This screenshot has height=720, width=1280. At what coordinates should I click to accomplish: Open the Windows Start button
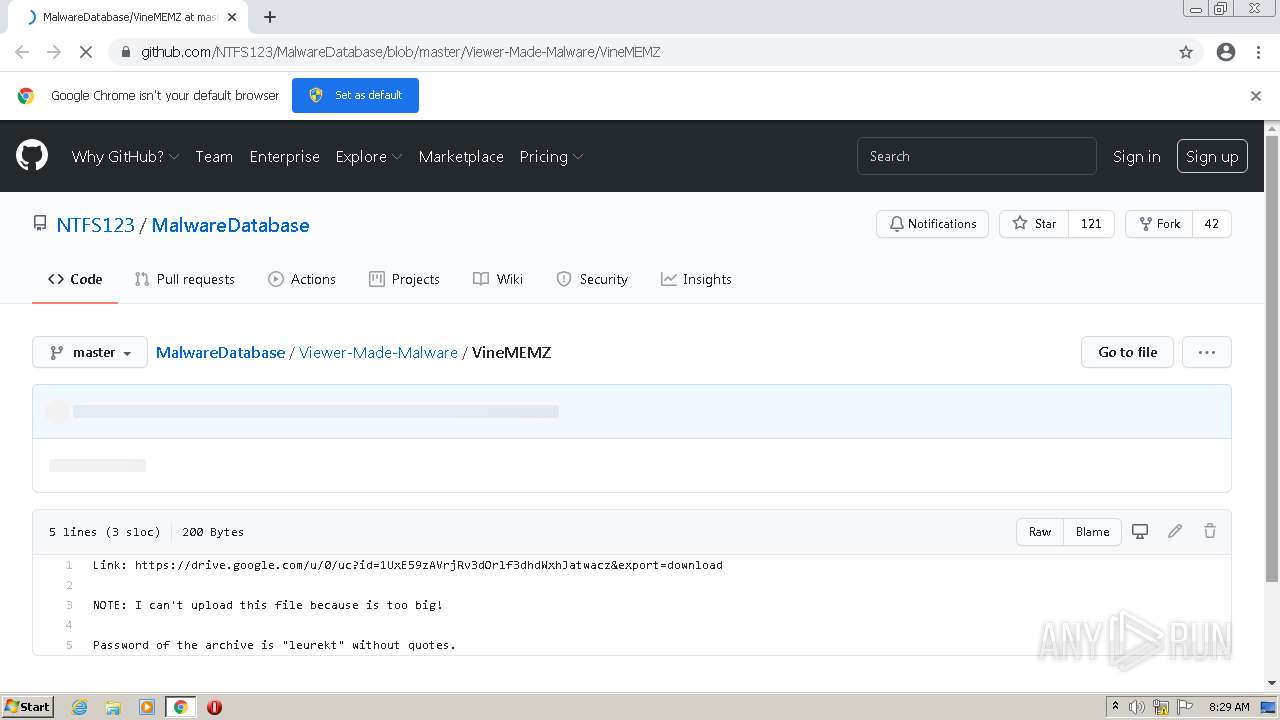tap(28, 707)
